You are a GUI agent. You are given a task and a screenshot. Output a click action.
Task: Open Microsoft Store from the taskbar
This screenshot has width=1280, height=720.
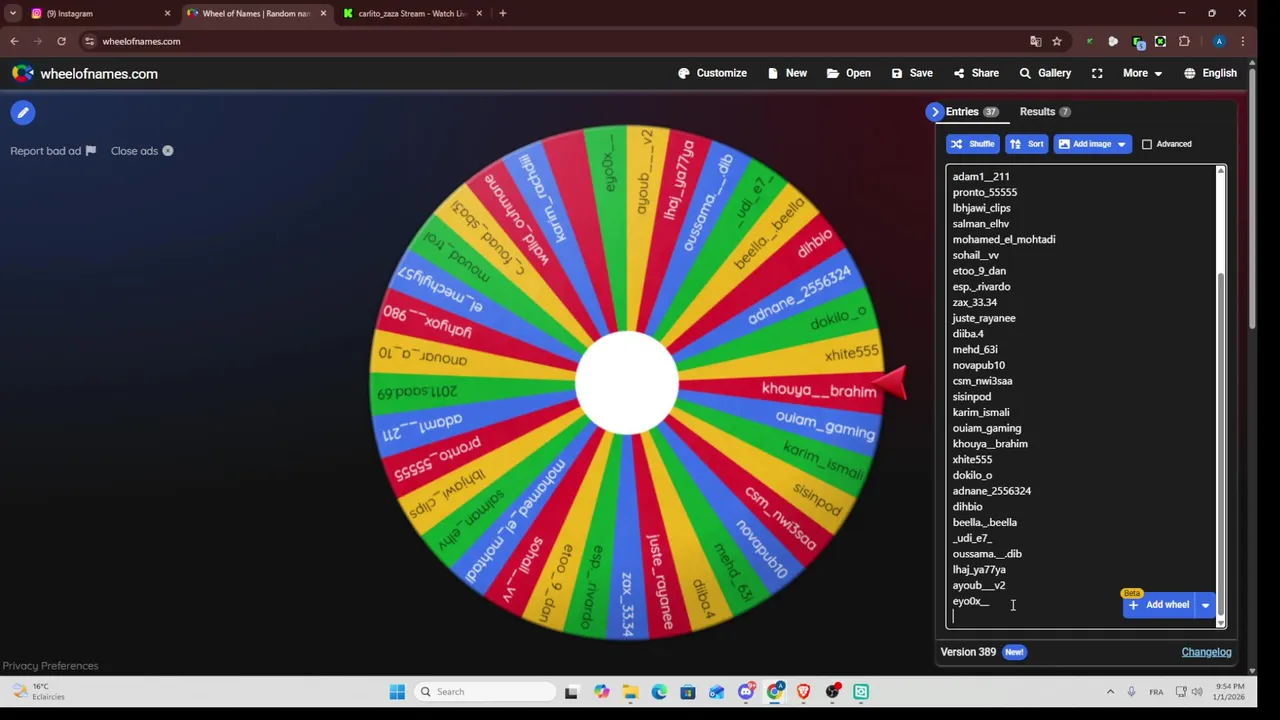[x=688, y=692]
